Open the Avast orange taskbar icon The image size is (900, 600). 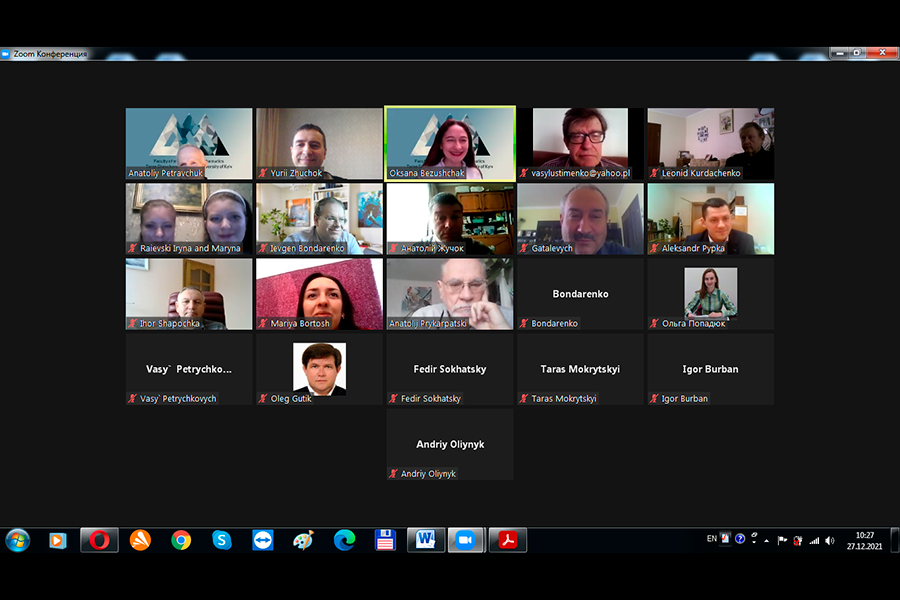pos(140,540)
